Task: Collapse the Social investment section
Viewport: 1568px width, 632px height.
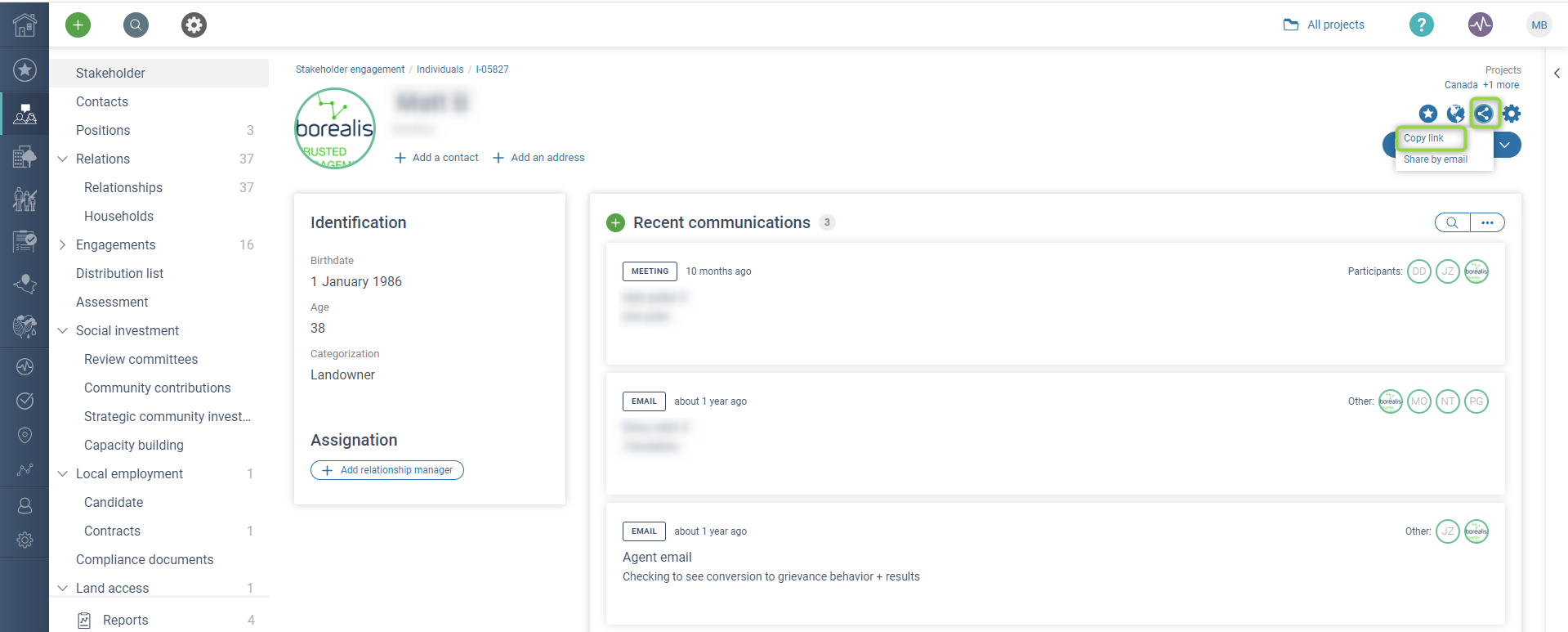Action: click(62, 330)
